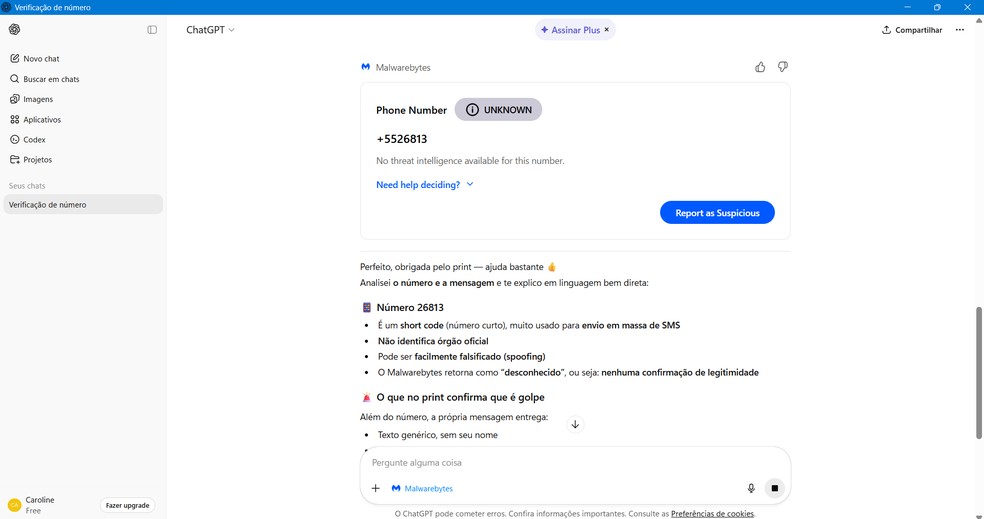Open Imagens section
The height and width of the screenshot is (519, 984).
click(x=83, y=99)
